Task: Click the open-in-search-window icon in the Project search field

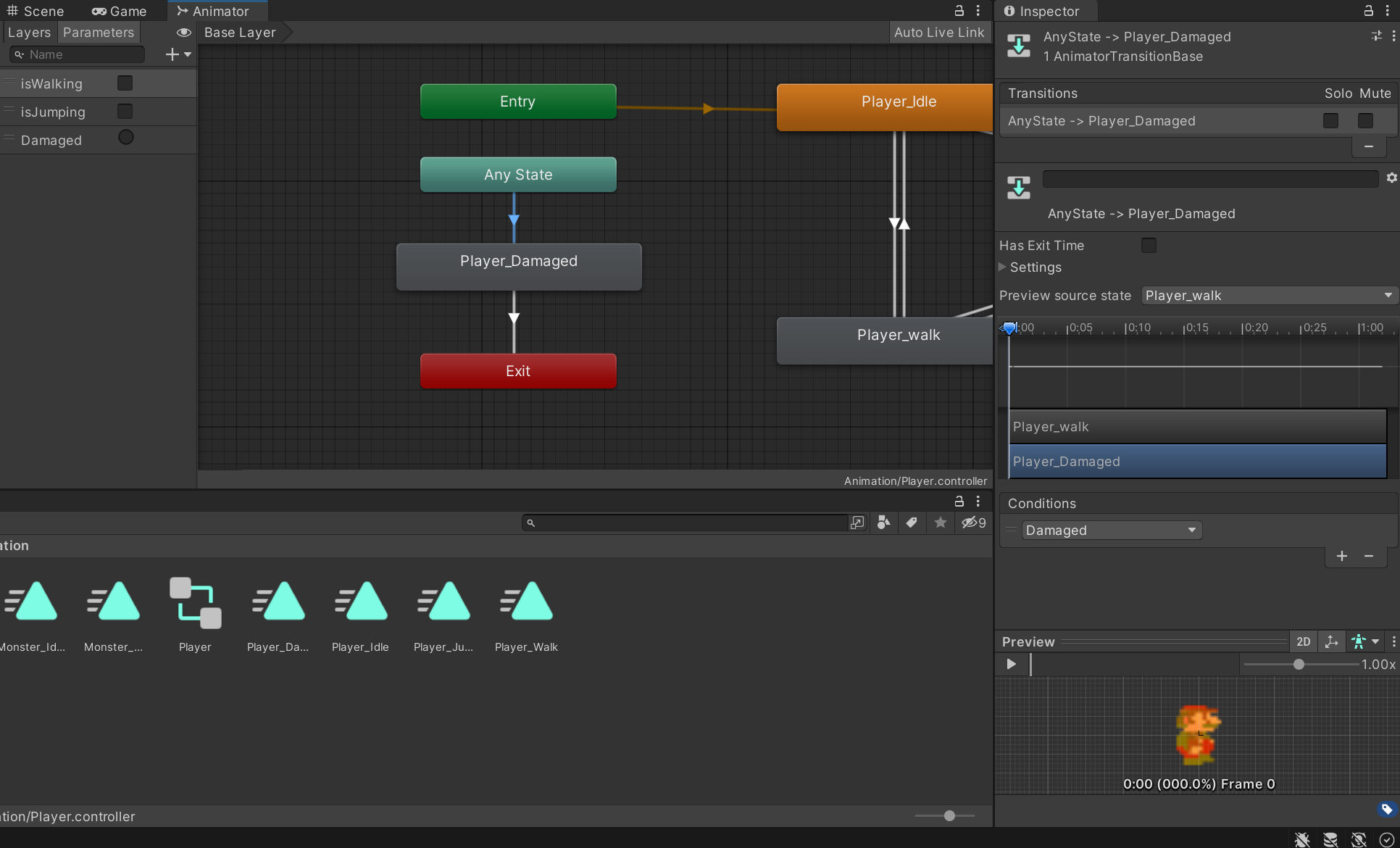Action: (857, 523)
